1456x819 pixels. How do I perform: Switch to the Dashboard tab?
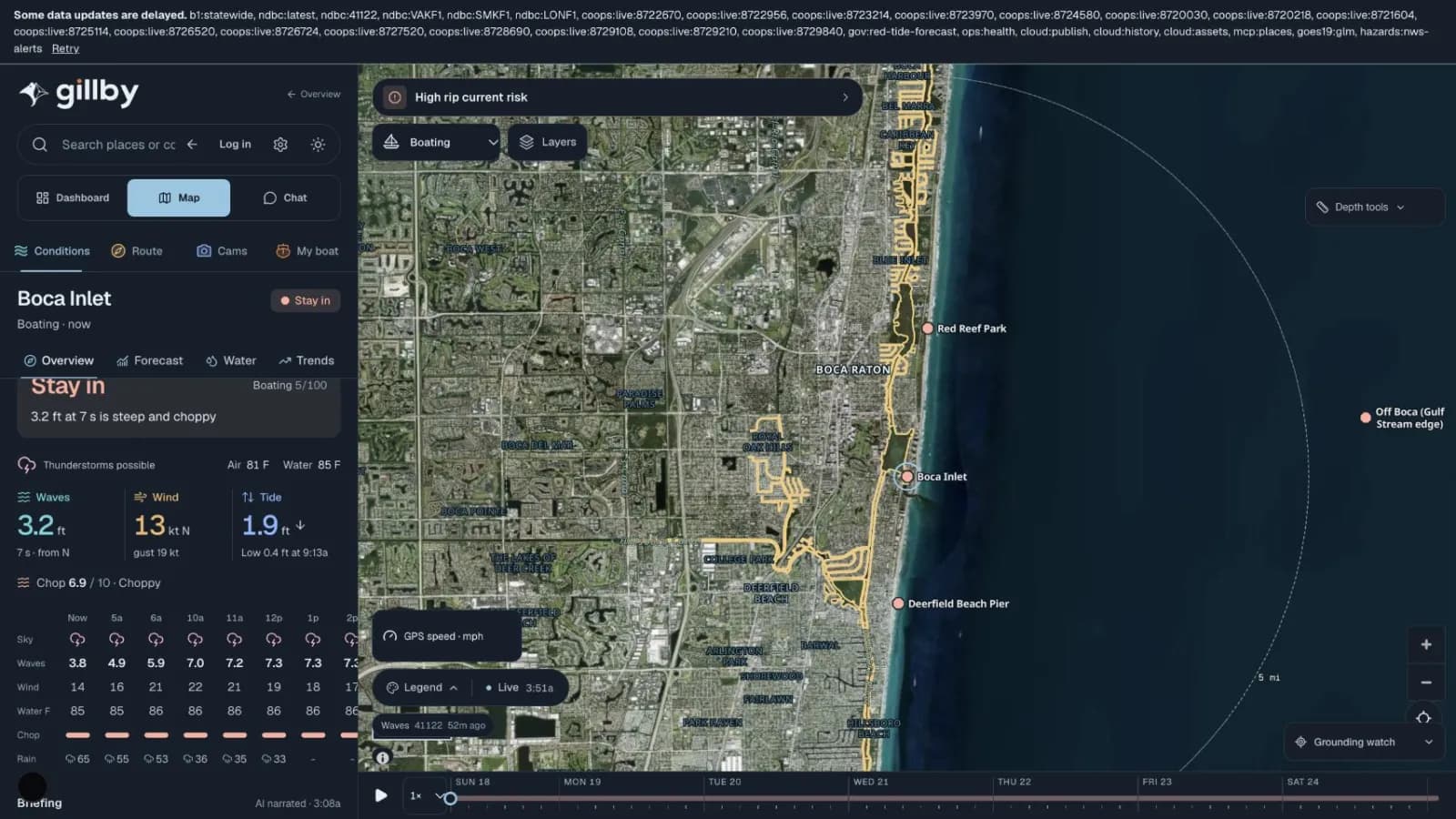click(x=73, y=197)
